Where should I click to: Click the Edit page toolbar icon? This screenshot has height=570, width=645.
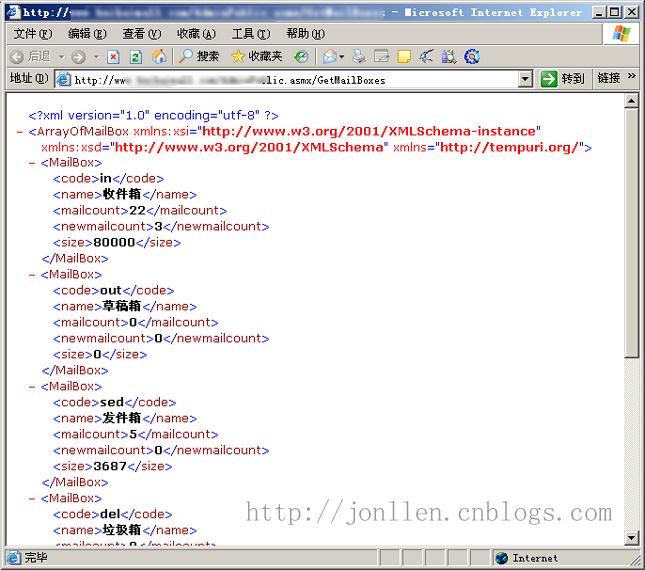[x=381, y=56]
